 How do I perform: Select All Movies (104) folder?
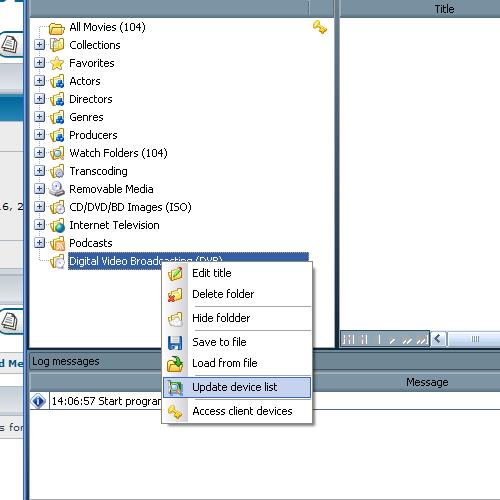click(x=107, y=27)
